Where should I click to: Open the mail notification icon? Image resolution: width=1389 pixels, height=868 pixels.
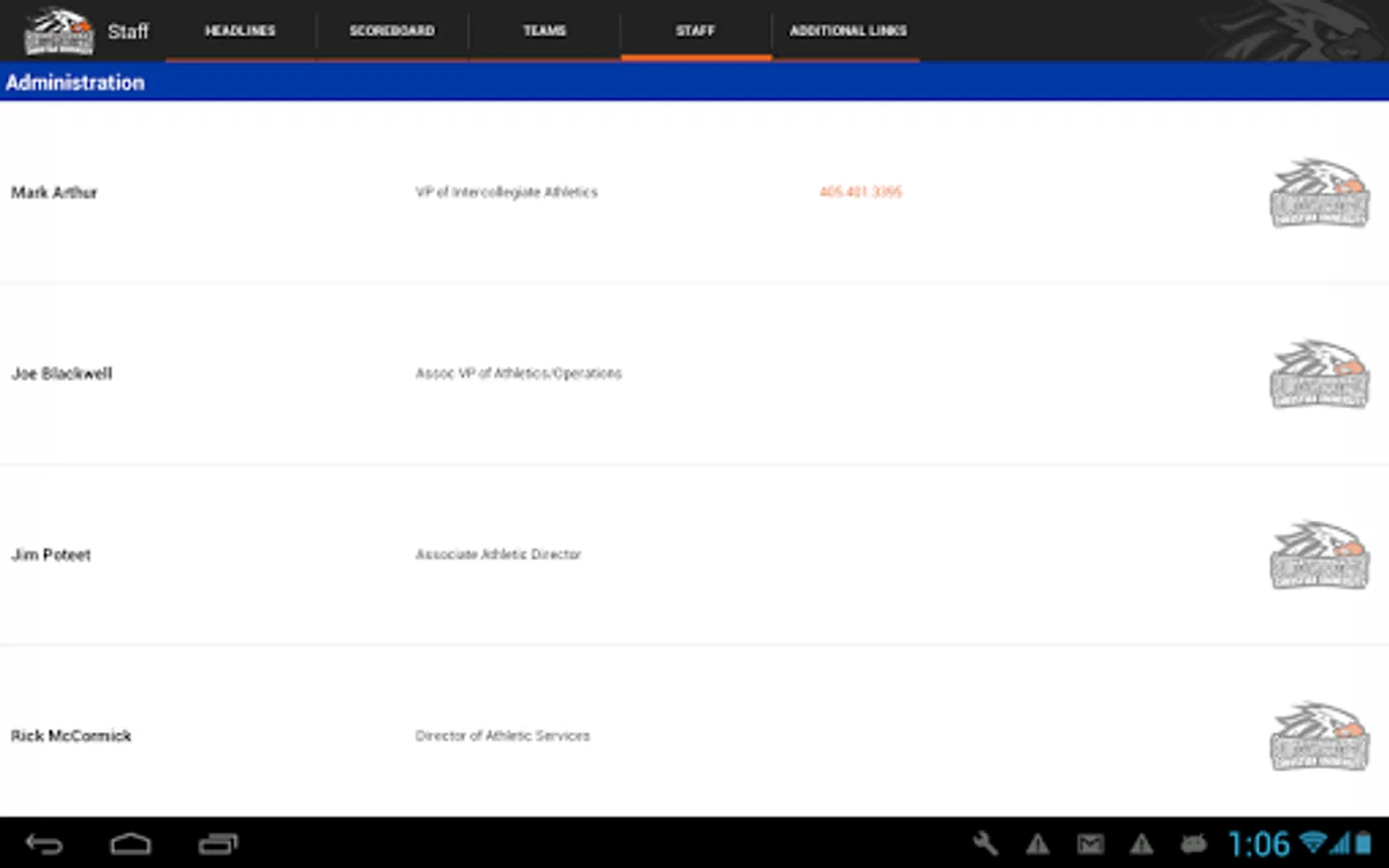click(1090, 845)
